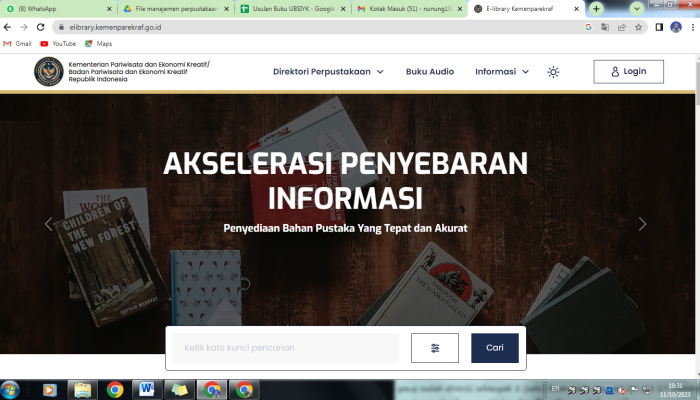Open the Buku Audio menu item
The height and width of the screenshot is (400, 700).
[x=429, y=72]
